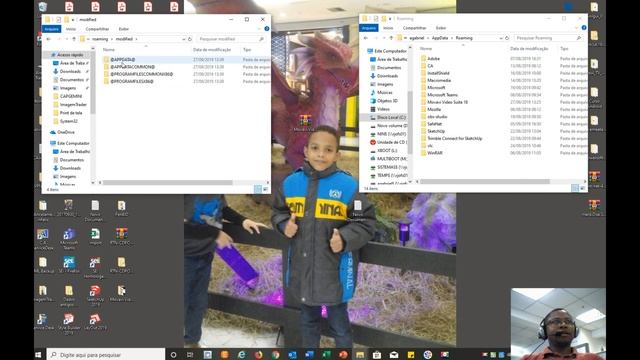Viewport: 640px width, 360px height.
Task: Open Style Builder 2019 desktop shortcut
Action: [x=69, y=324]
